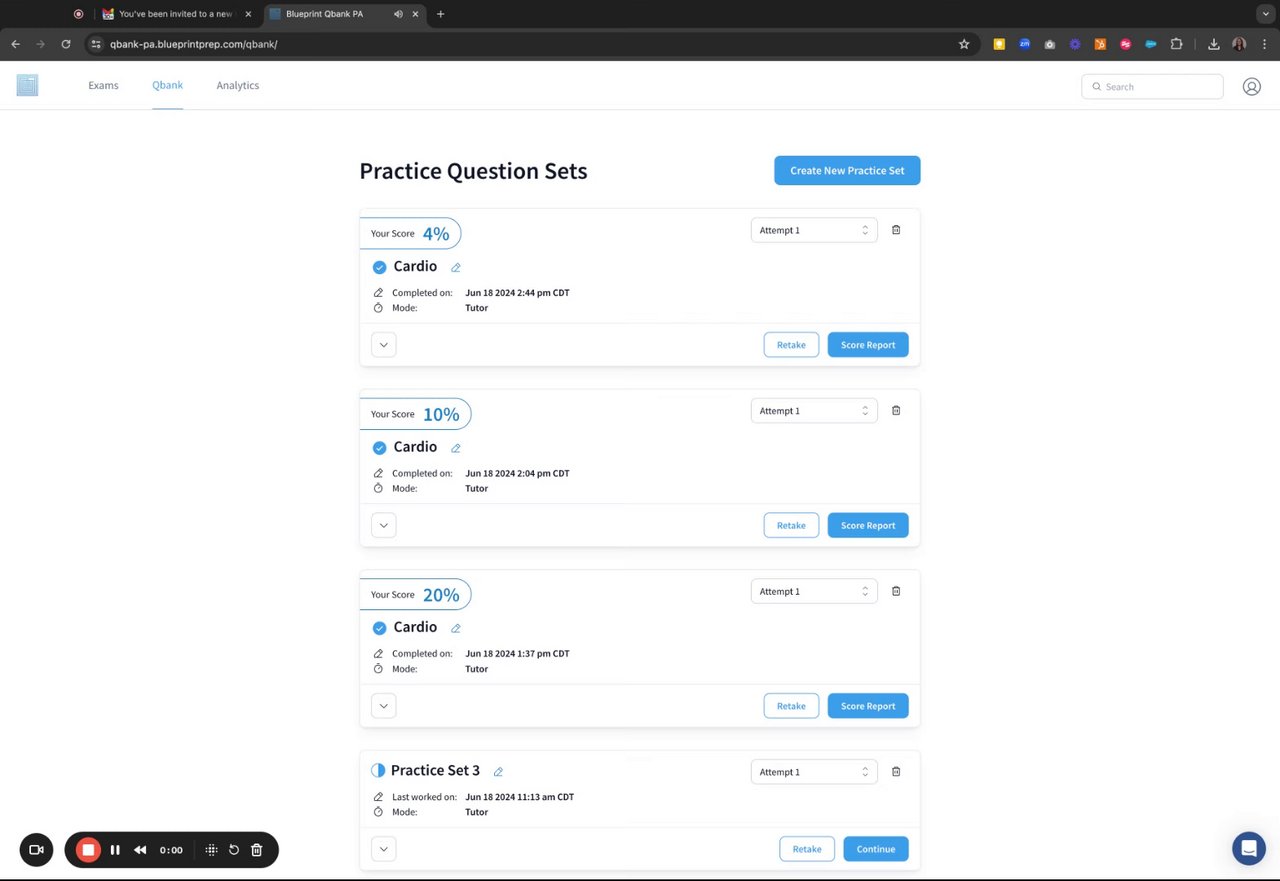This screenshot has height=881, width=1280.
Task: Continue Practice Set 3
Action: coord(875,849)
